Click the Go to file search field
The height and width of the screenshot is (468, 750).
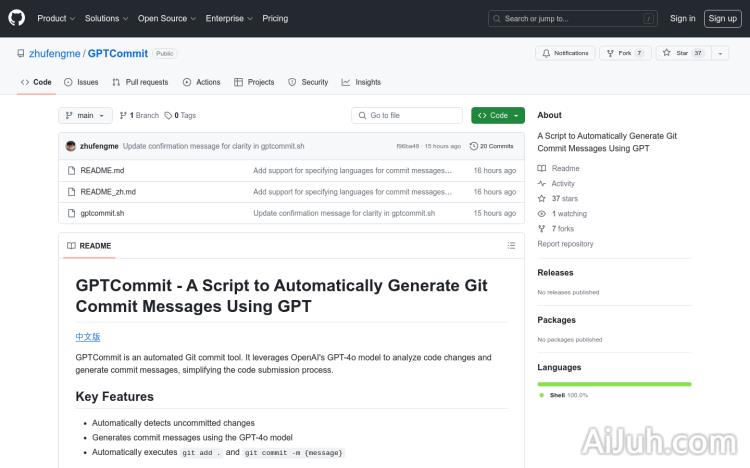tap(407, 115)
